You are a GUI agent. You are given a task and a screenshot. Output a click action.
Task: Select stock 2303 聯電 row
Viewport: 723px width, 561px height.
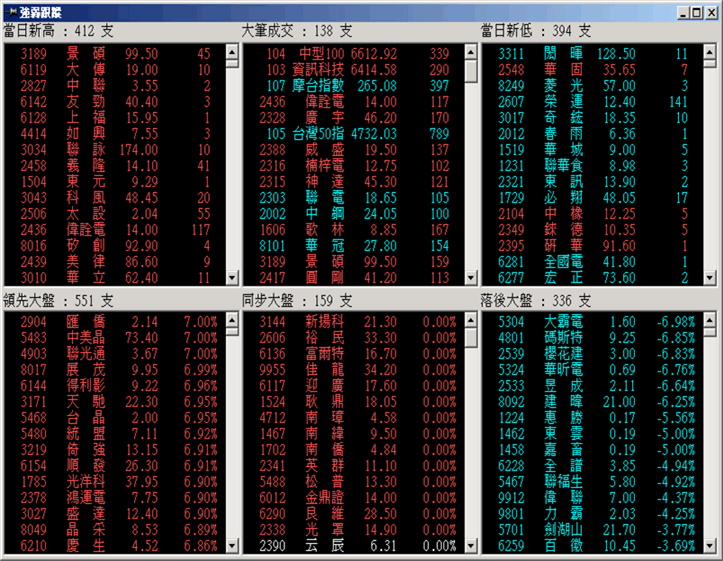coord(354,198)
